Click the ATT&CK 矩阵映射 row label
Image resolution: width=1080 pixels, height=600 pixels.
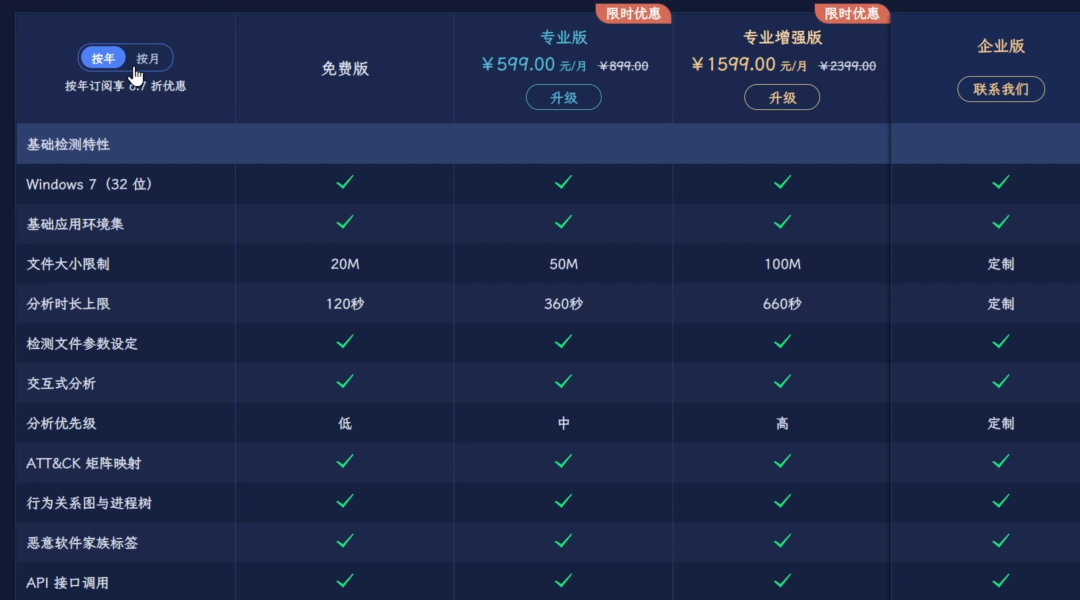pyautogui.click(x=83, y=464)
